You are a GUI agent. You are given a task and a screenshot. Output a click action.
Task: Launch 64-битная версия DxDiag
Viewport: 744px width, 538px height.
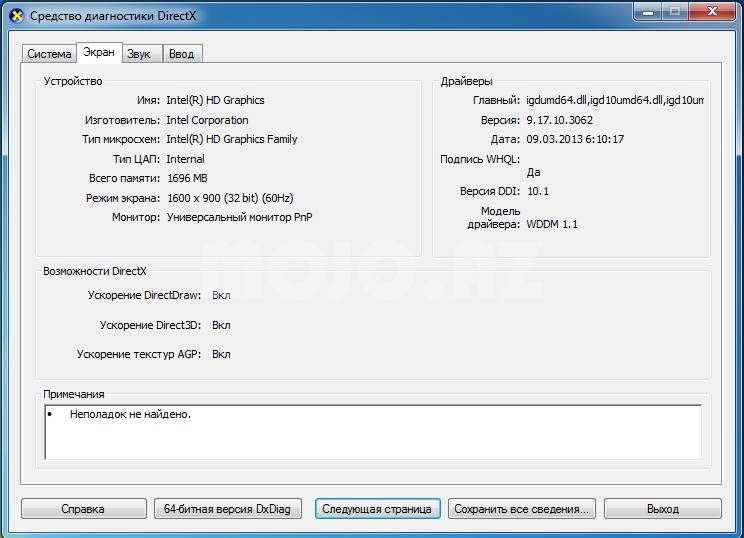pos(228,509)
